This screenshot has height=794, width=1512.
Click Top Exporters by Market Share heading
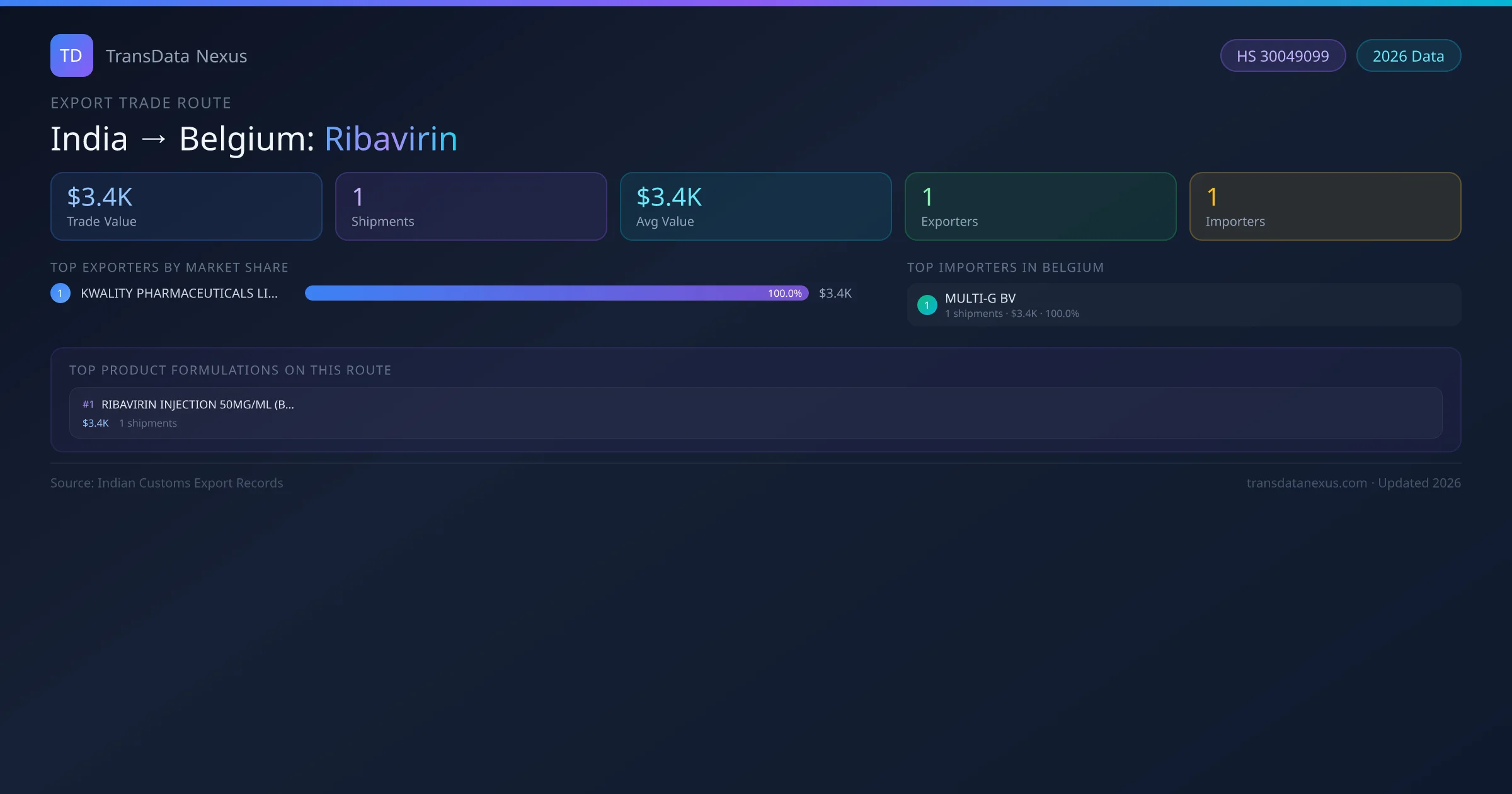click(x=169, y=268)
